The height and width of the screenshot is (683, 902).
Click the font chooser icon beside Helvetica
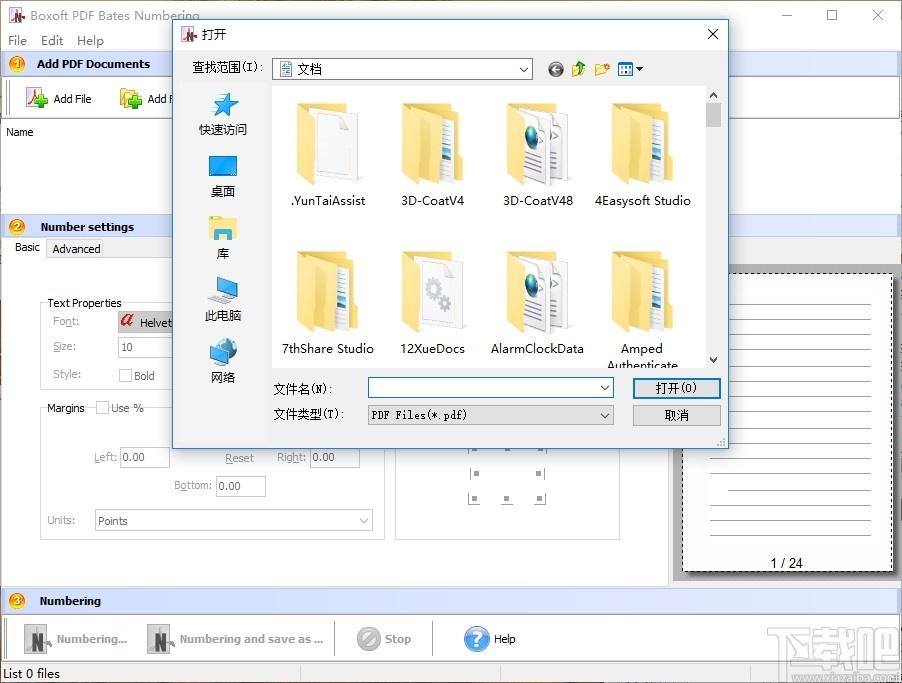127,321
